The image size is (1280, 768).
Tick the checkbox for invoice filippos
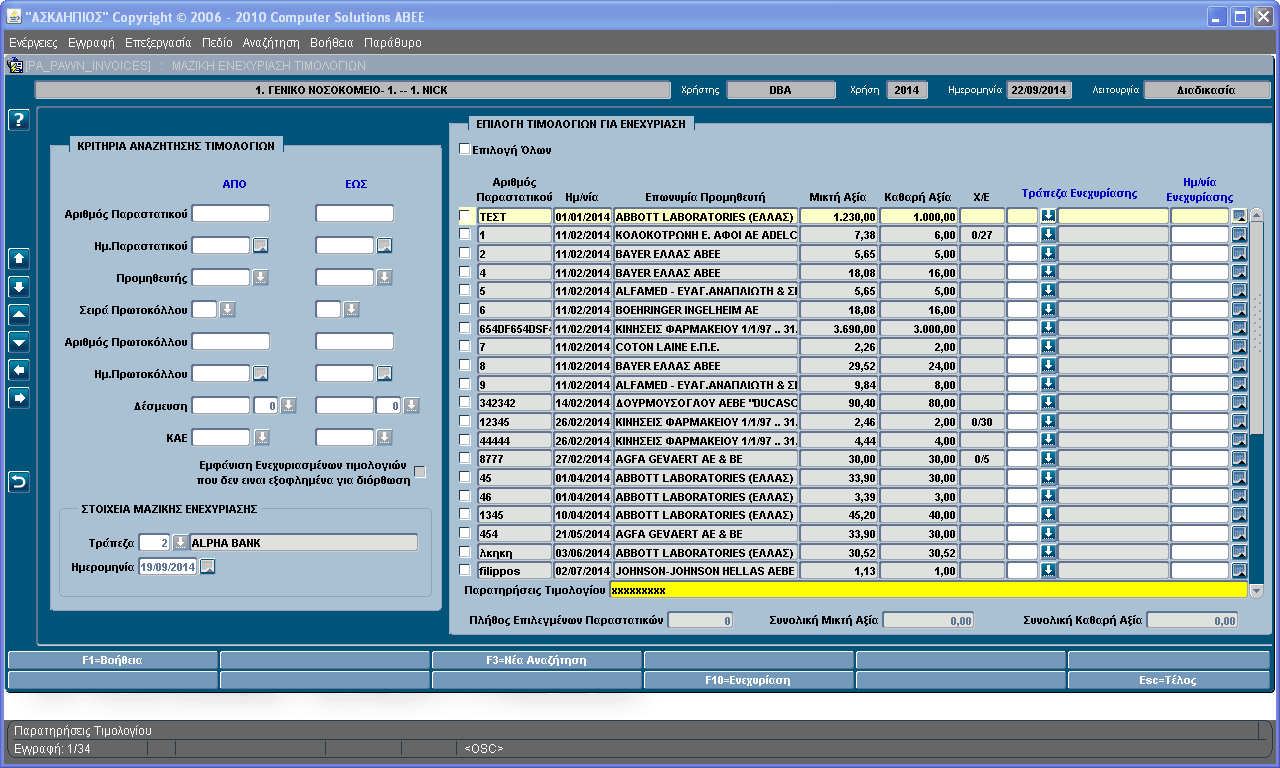click(464, 570)
